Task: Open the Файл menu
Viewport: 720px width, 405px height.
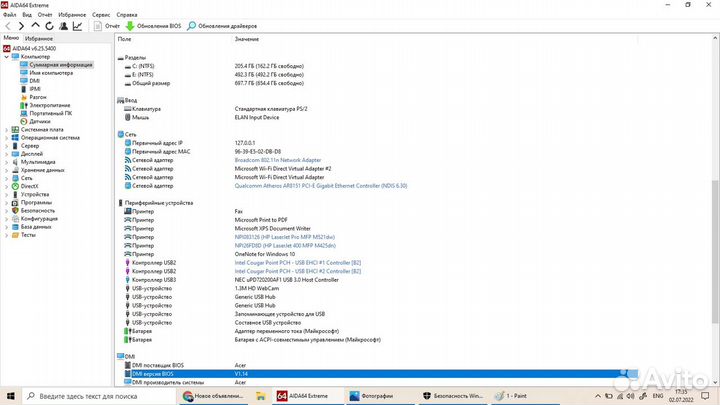Action: click(9, 15)
